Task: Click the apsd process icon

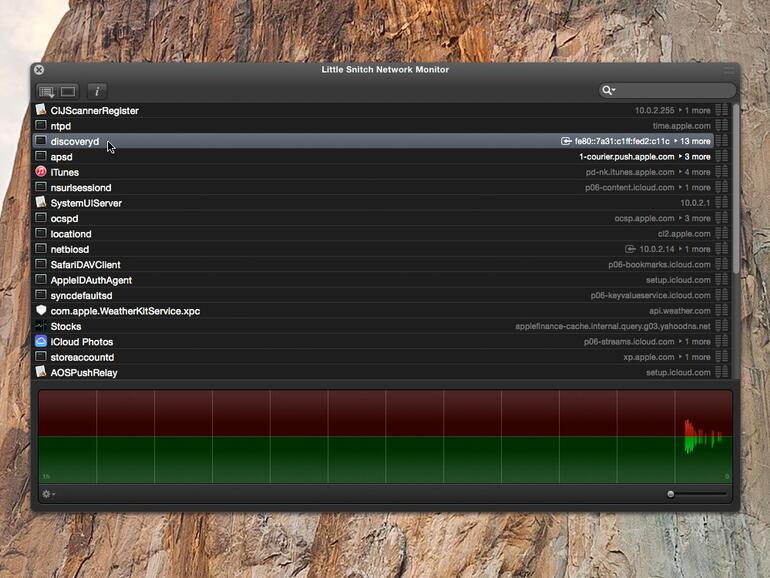Action: (x=41, y=156)
